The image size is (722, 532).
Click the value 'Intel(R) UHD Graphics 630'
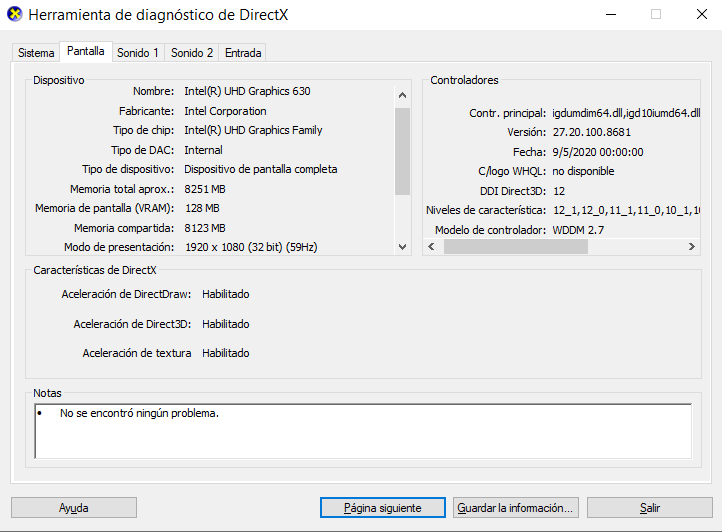247,91
